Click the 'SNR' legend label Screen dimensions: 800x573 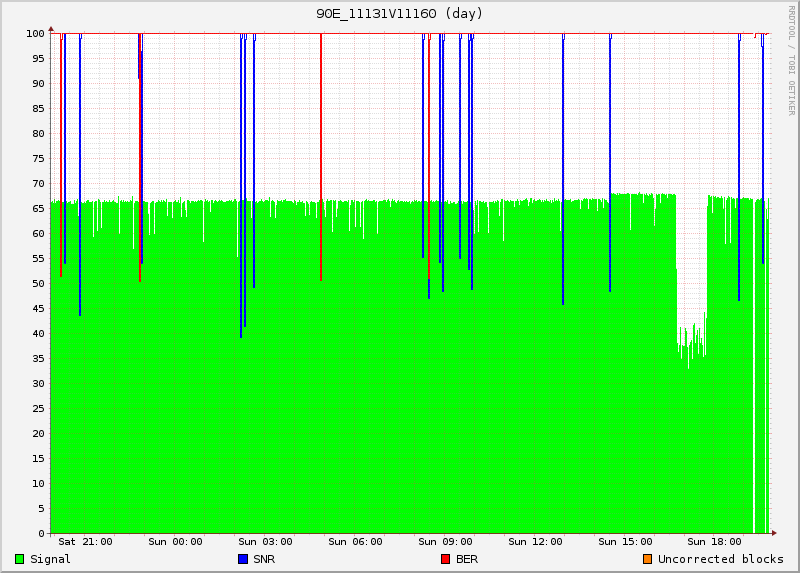click(264, 559)
